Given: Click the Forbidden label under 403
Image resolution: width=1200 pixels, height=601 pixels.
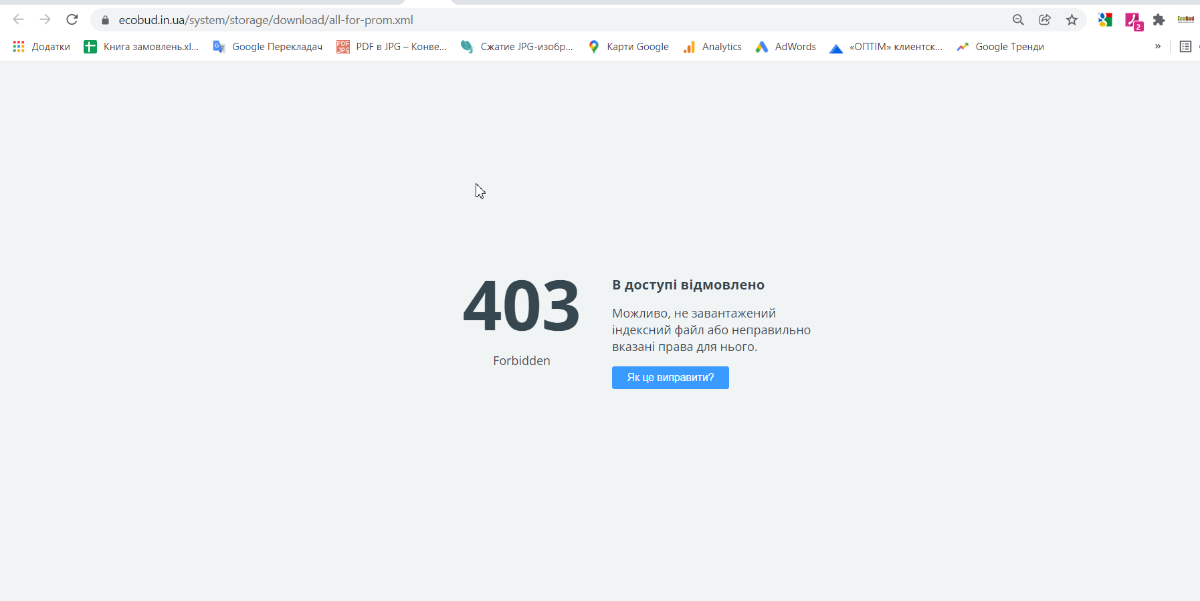Looking at the screenshot, I should pos(521,361).
